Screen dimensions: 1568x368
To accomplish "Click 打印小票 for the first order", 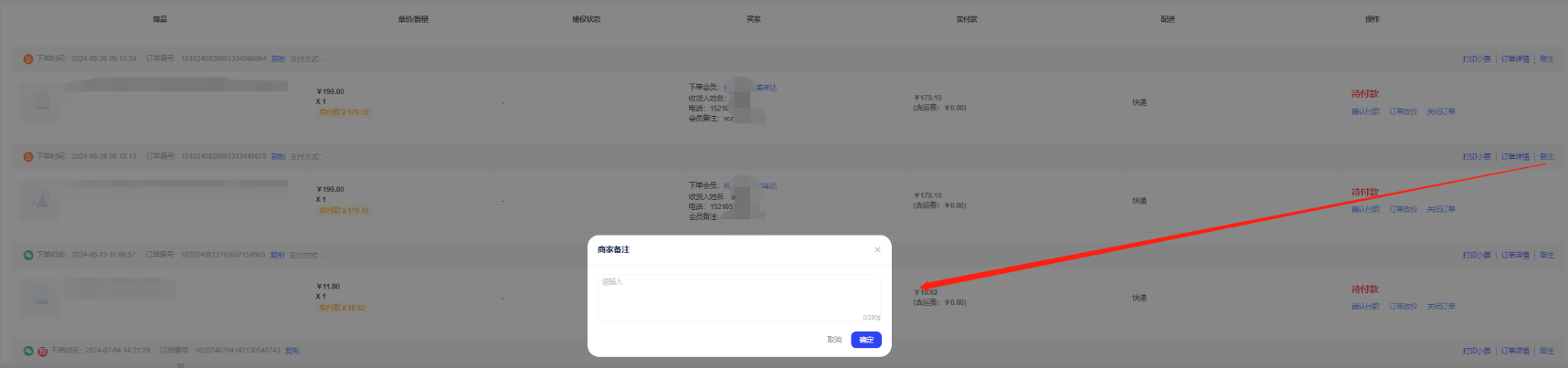I will tap(1476, 59).
